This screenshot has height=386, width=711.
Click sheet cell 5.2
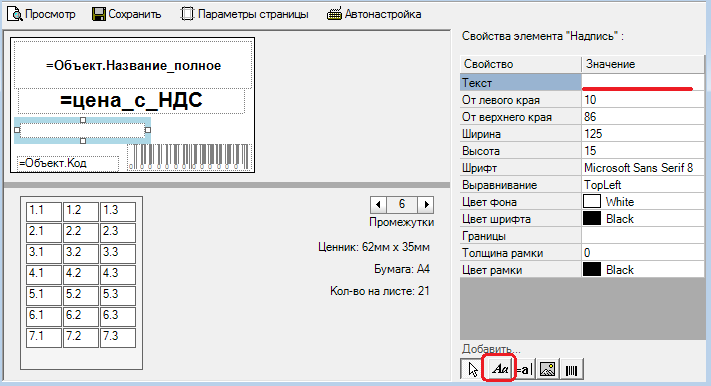[x=81, y=295]
